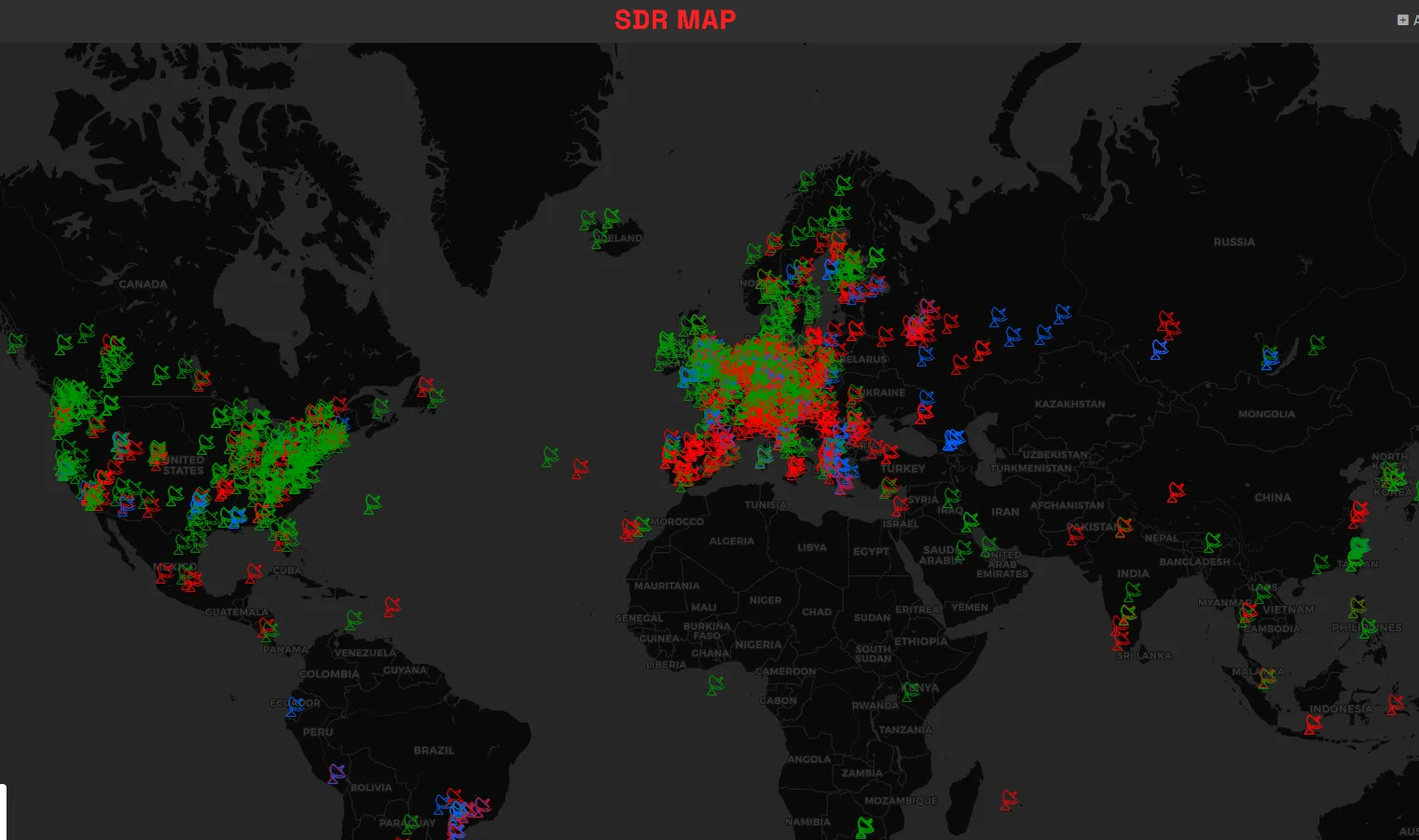1419x840 pixels.
Task: Expand the plus box in the top-right header
Action: [x=1402, y=20]
